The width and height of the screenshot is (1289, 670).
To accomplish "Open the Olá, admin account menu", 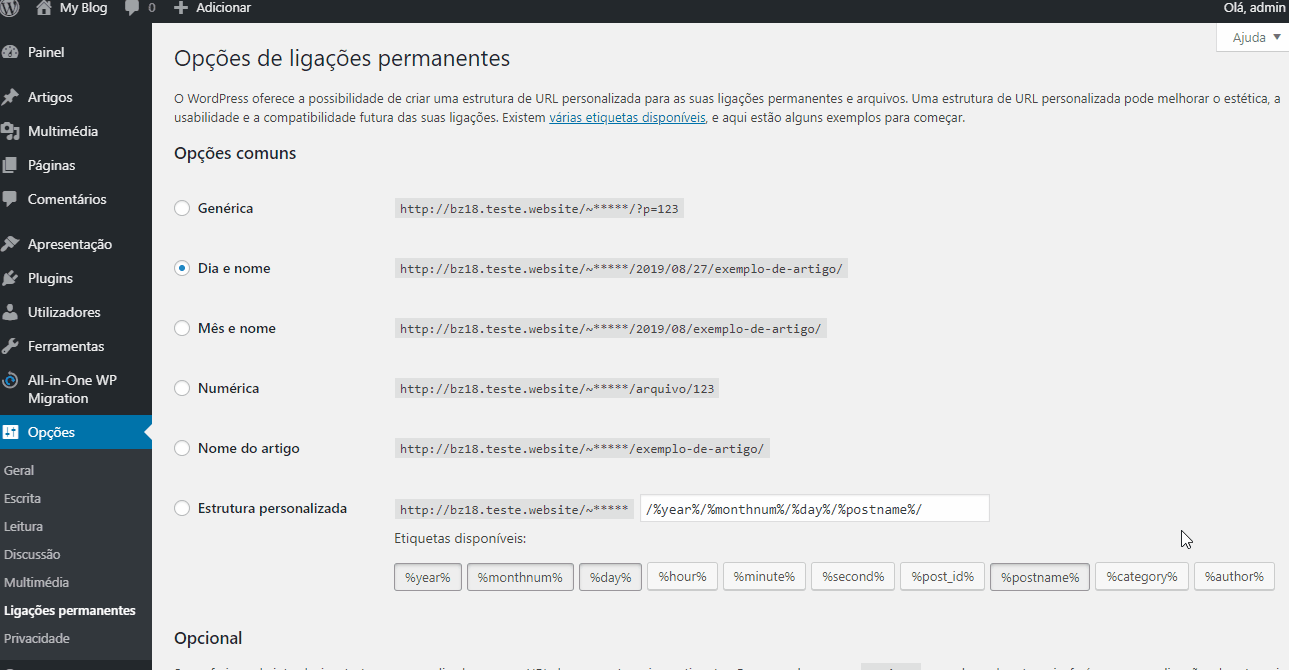I will coord(1254,8).
